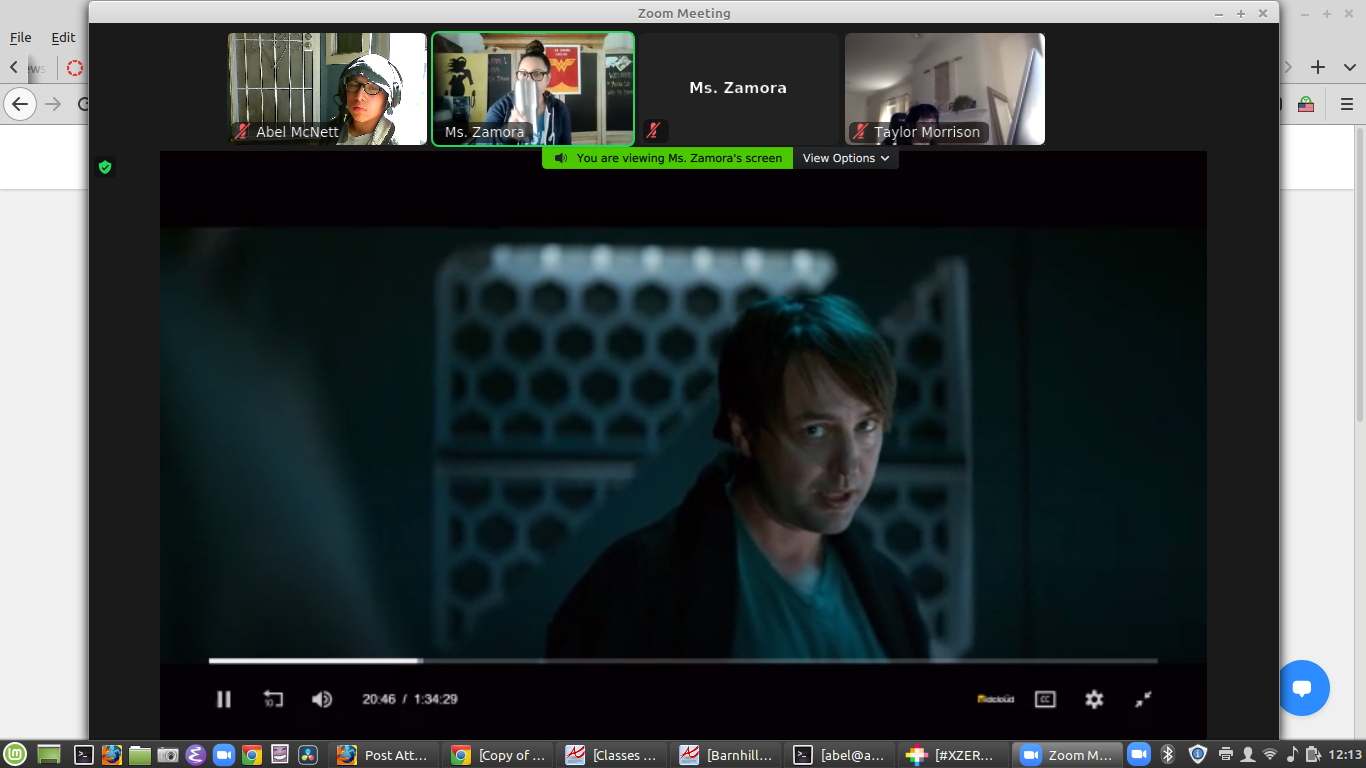Show the desktop from the taskbar
Screen dimensions: 1366x768
tap(48, 755)
